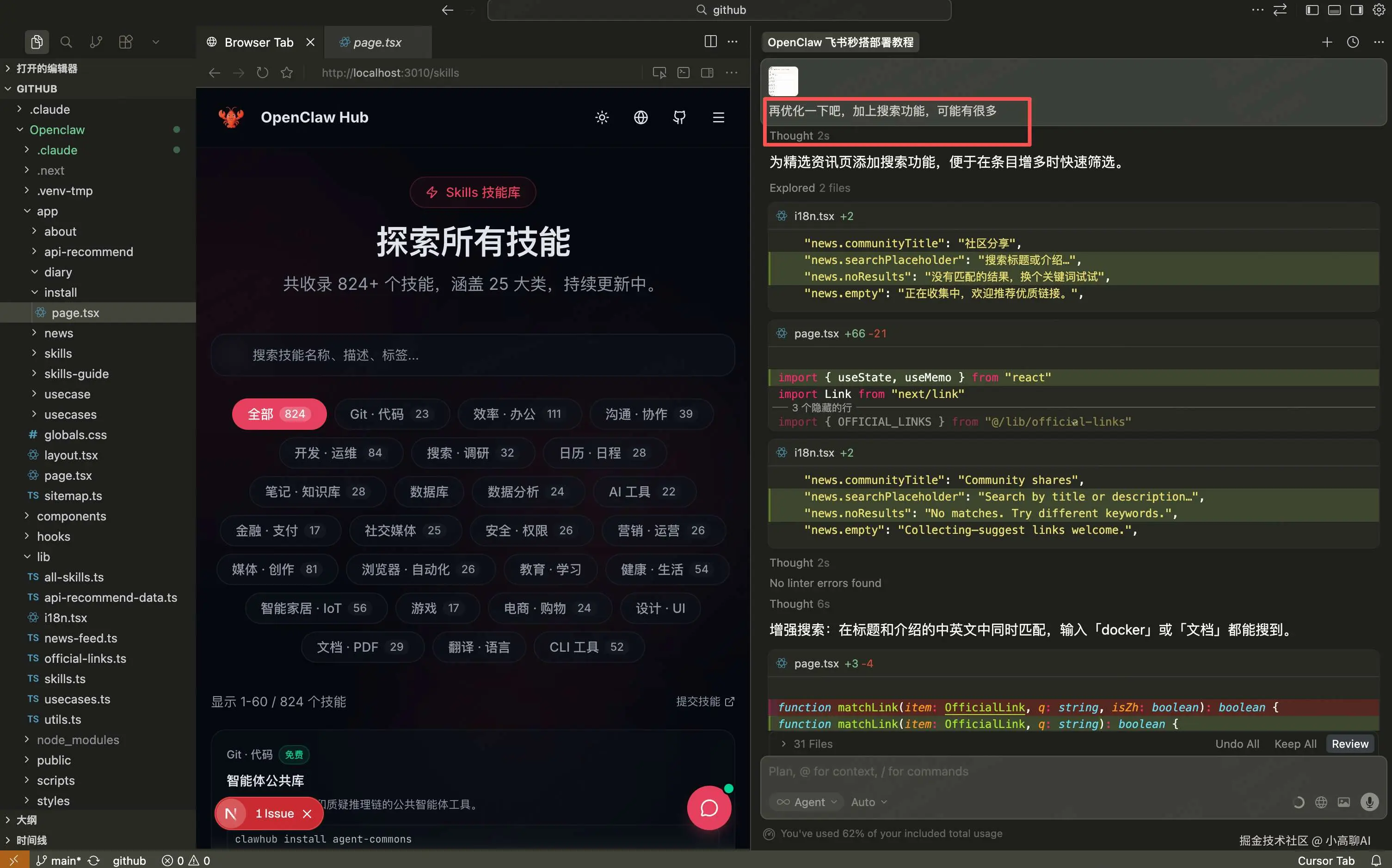Open the Source Control sidebar icon
Viewport: 1392px width, 868px height.
coord(96,42)
